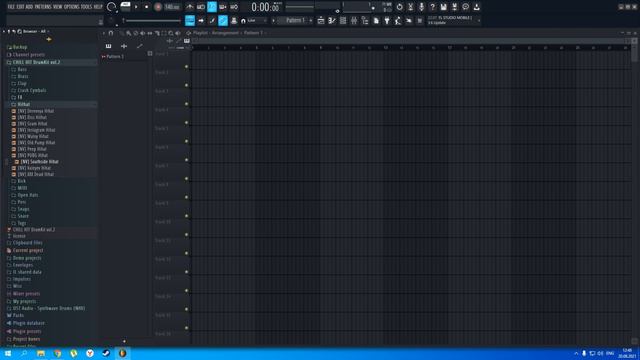
Task: Open the Windows taskbar search icon
Action: 24,353
